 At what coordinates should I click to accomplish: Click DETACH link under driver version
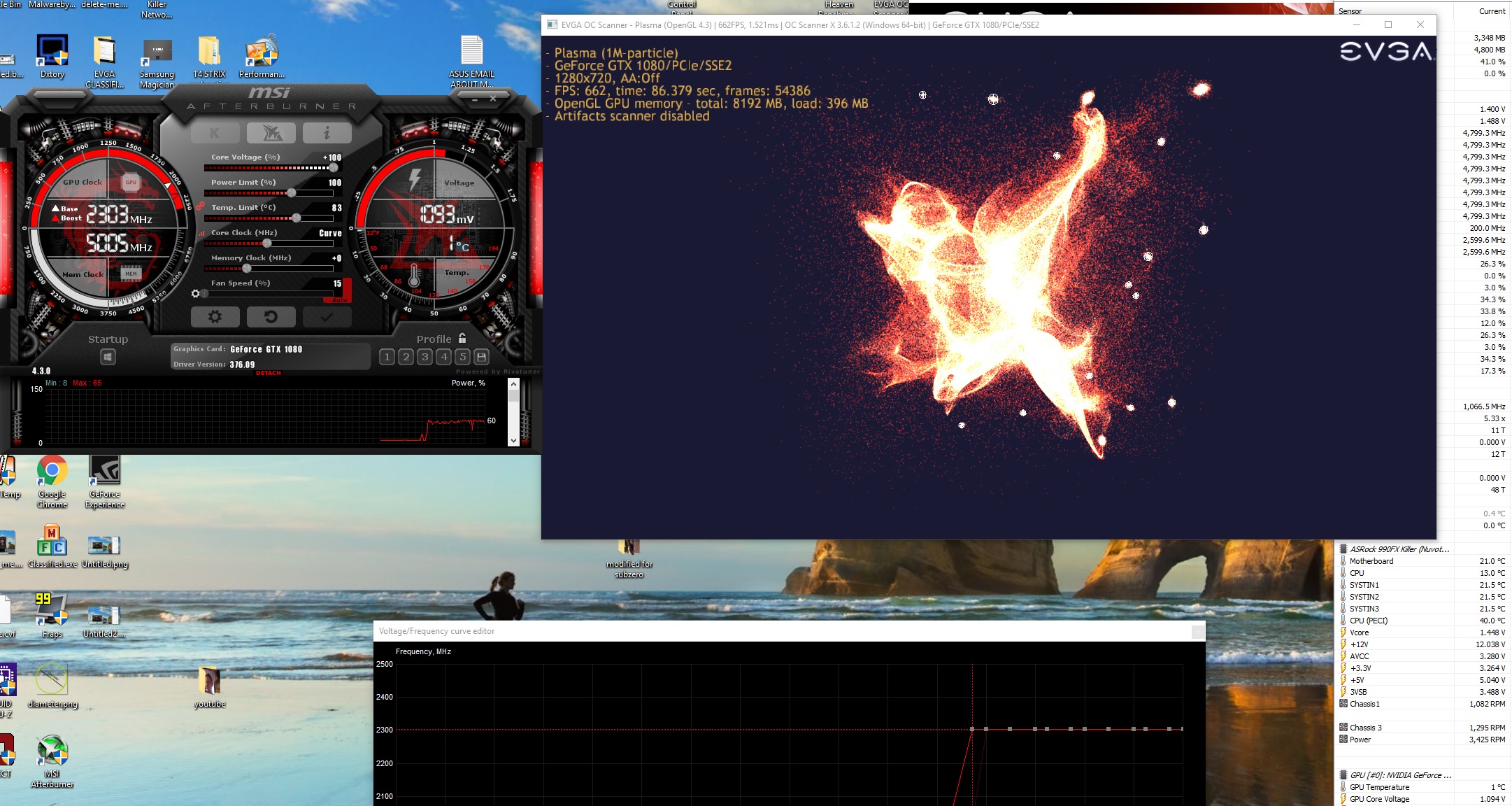(268, 373)
